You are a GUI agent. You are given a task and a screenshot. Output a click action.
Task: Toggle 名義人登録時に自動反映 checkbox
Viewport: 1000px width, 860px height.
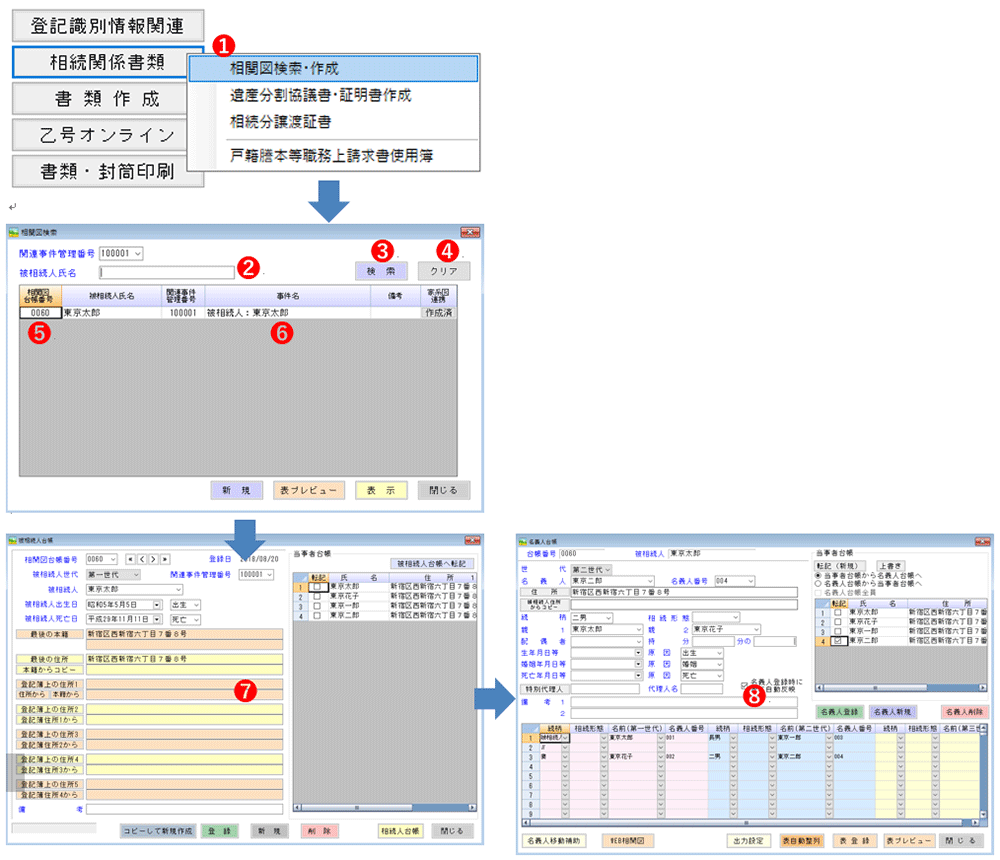coord(742,686)
